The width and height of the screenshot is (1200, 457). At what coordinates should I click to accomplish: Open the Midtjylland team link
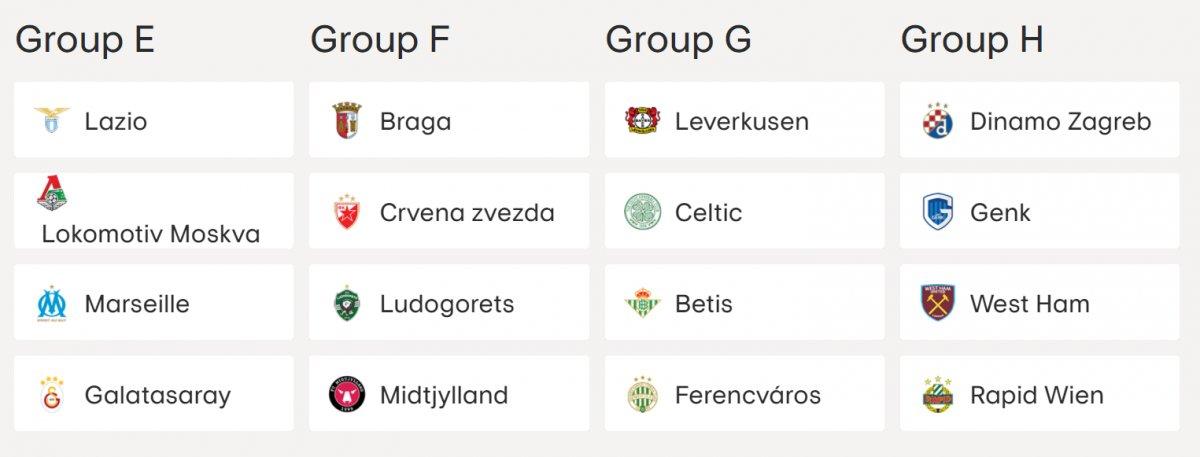444,394
